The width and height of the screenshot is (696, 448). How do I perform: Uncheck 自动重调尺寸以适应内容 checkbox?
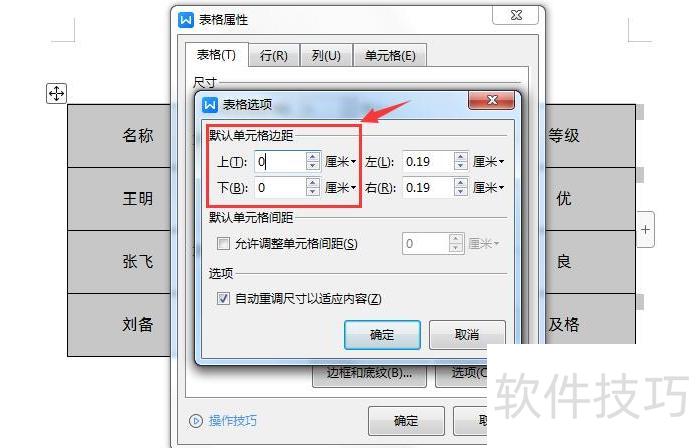tap(223, 298)
